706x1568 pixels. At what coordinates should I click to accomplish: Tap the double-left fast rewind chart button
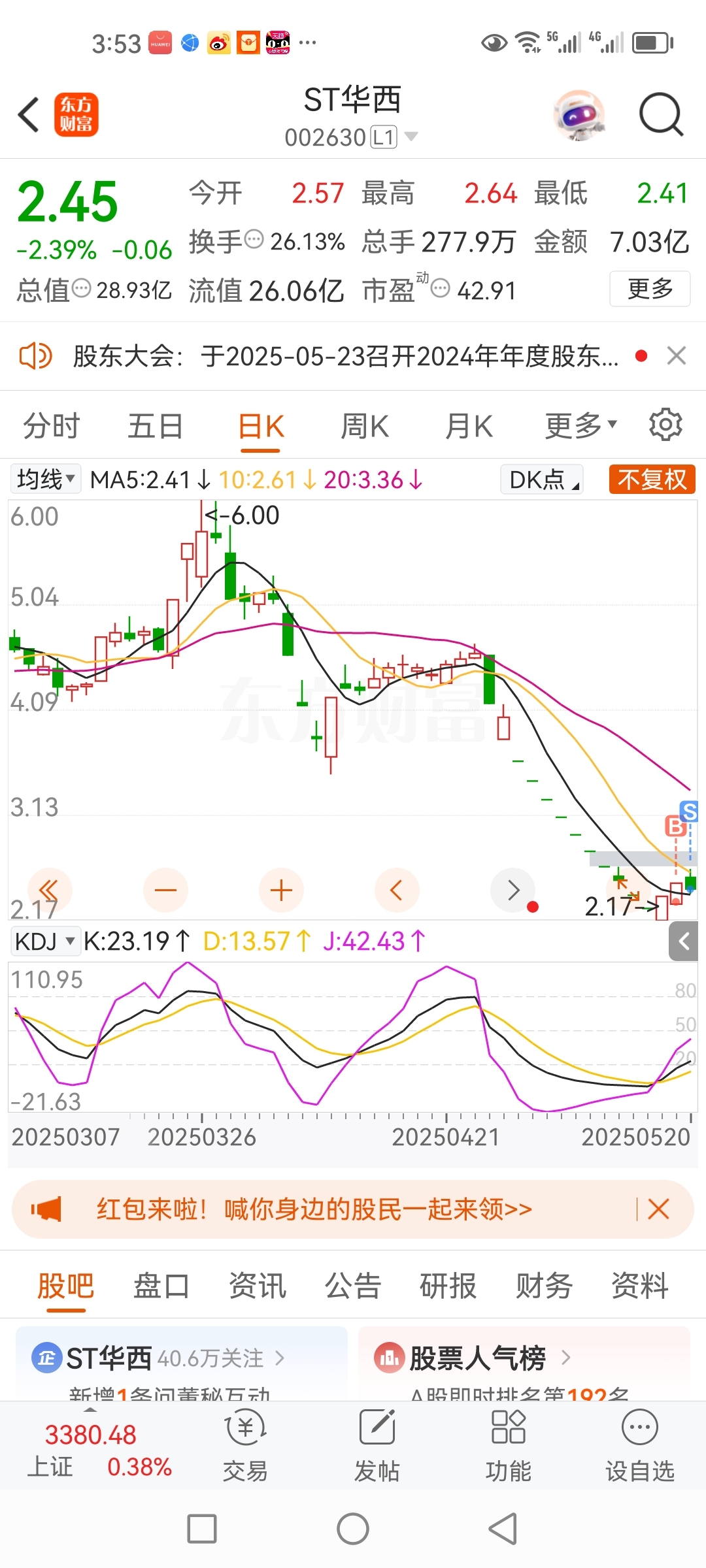click(50, 890)
